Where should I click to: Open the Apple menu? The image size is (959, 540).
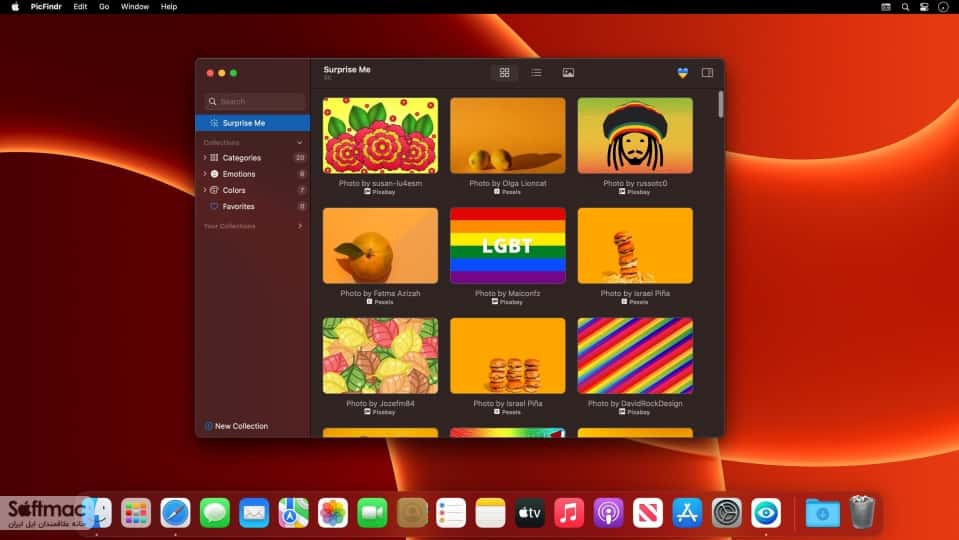pos(15,7)
